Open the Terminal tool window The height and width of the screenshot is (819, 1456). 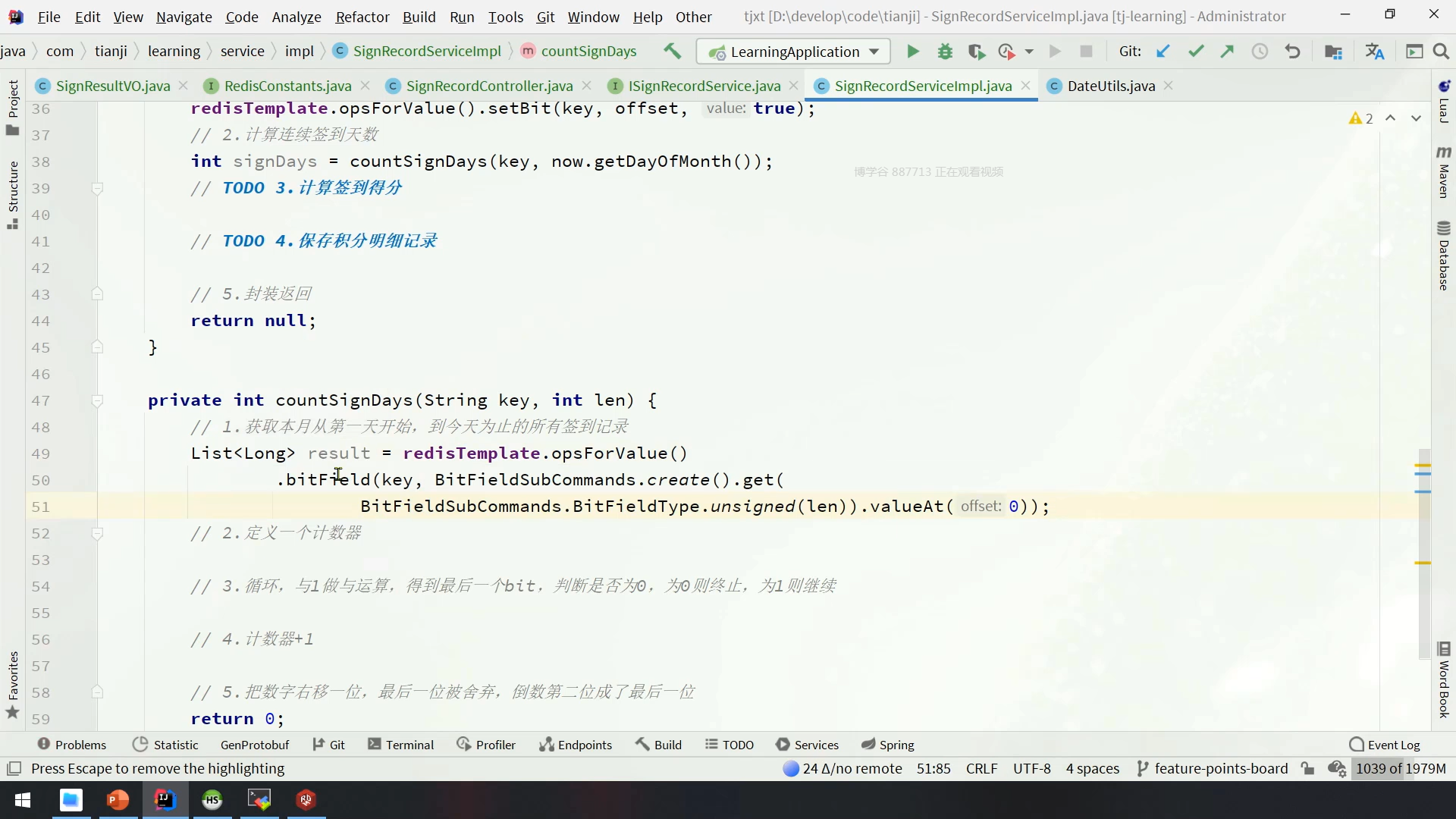click(401, 745)
